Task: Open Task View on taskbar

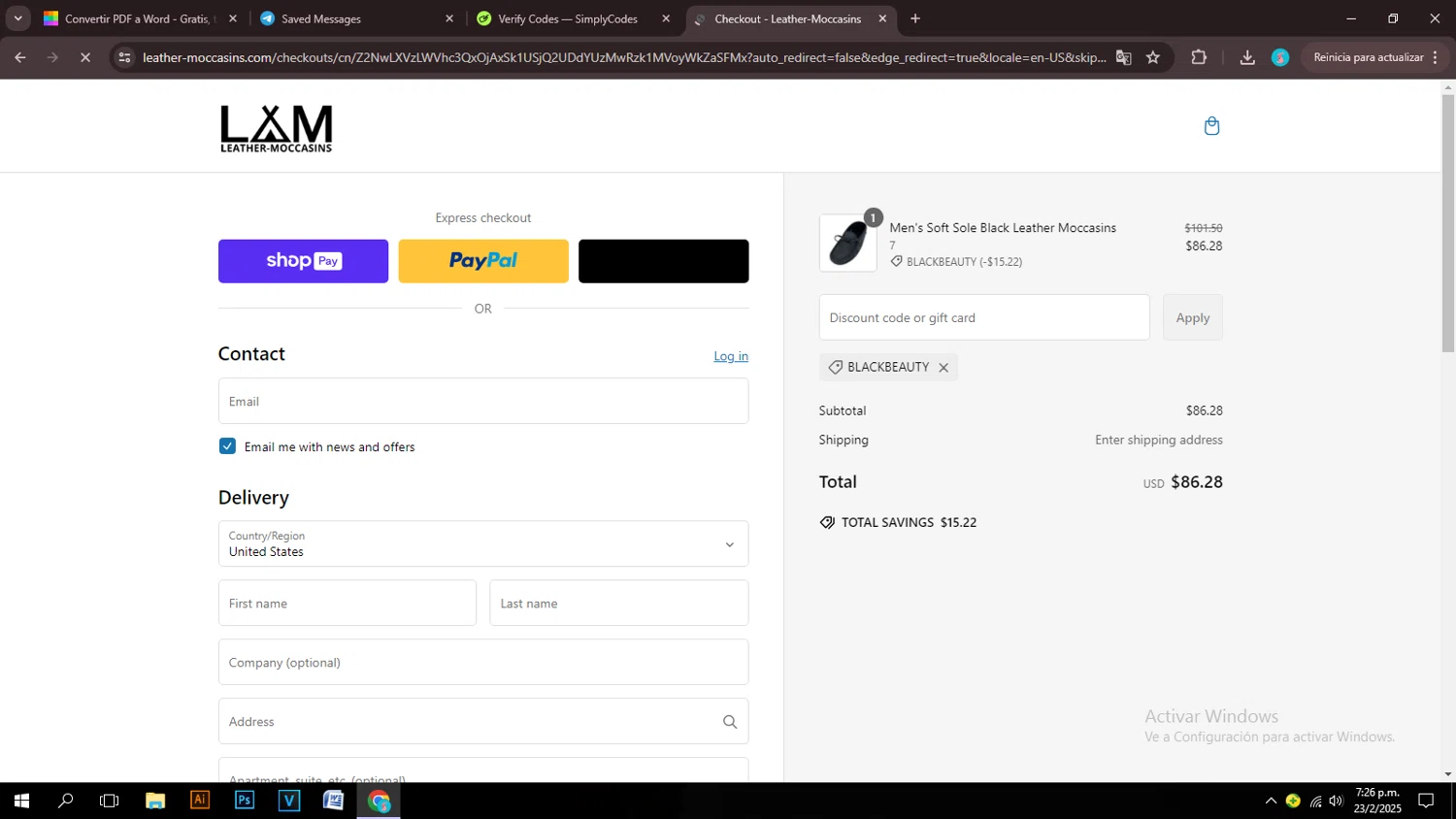Action: point(110,801)
